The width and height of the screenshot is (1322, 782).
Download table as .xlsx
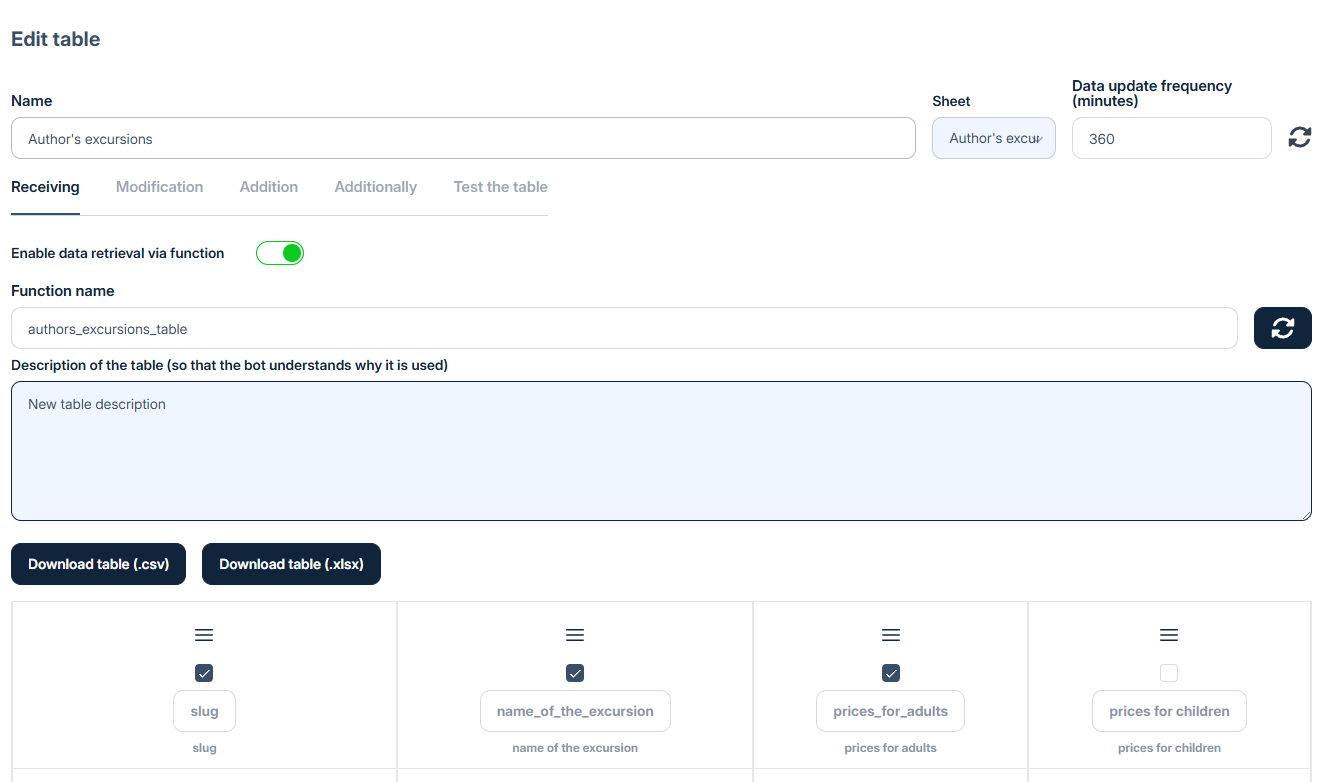pyautogui.click(x=291, y=564)
